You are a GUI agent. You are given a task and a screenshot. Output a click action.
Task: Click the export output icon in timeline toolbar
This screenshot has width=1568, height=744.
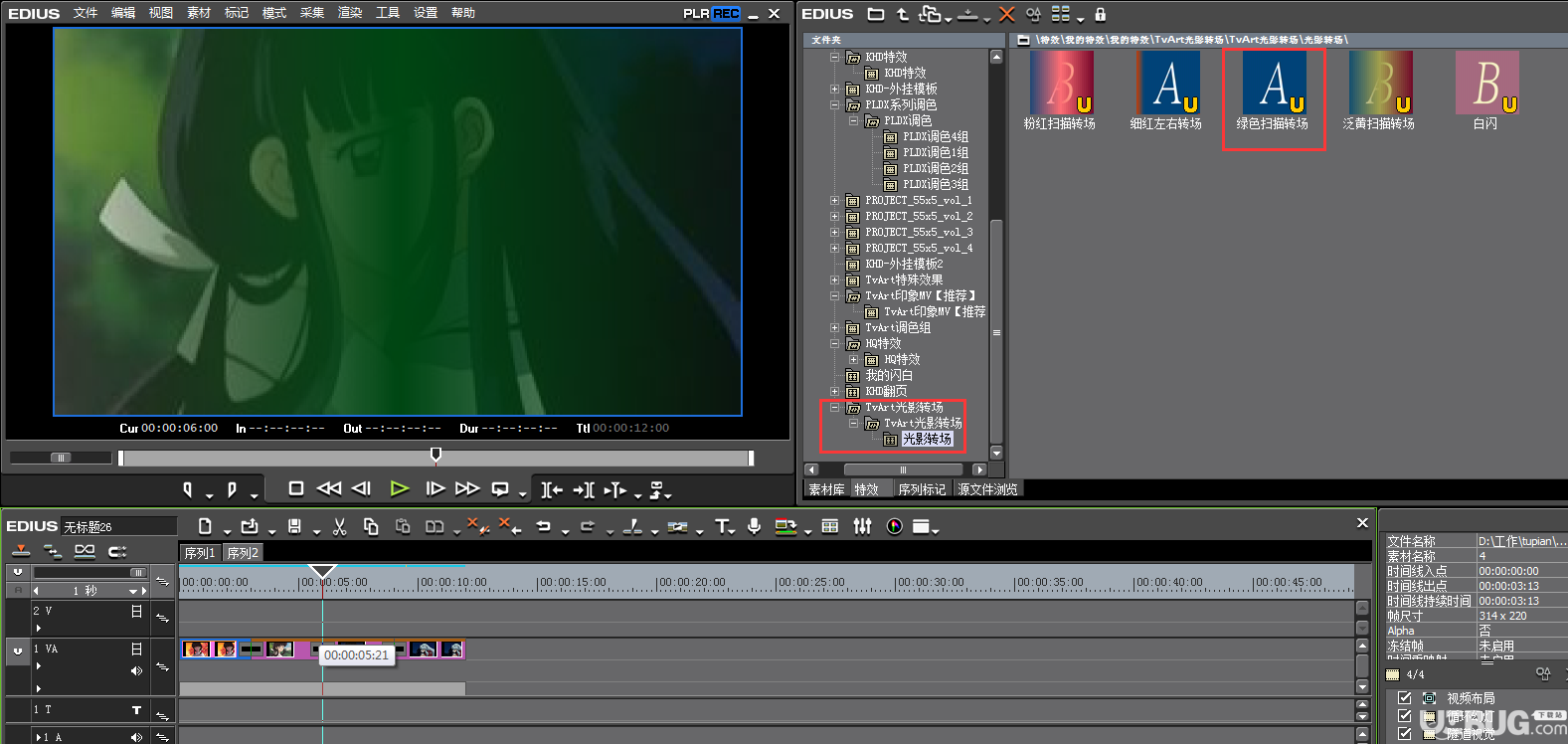point(785,526)
